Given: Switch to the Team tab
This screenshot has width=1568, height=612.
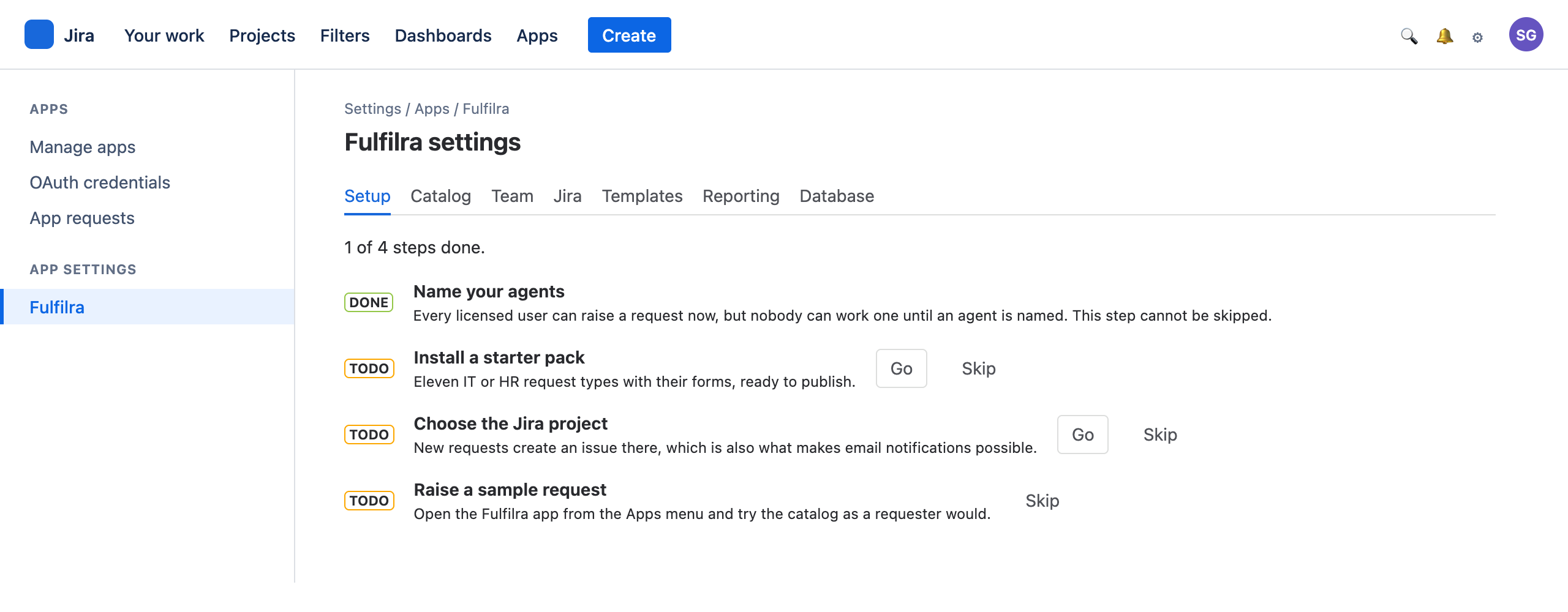Looking at the screenshot, I should click(x=512, y=196).
